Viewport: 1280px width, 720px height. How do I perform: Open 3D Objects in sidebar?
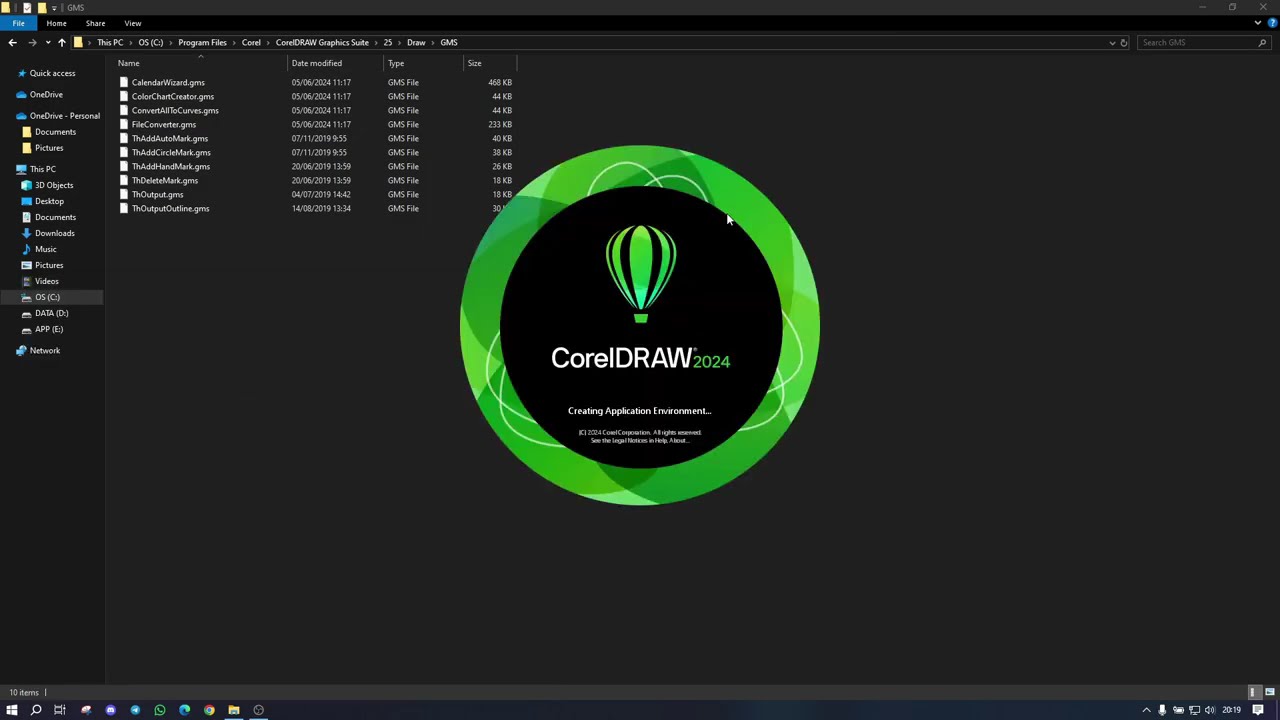(x=54, y=185)
